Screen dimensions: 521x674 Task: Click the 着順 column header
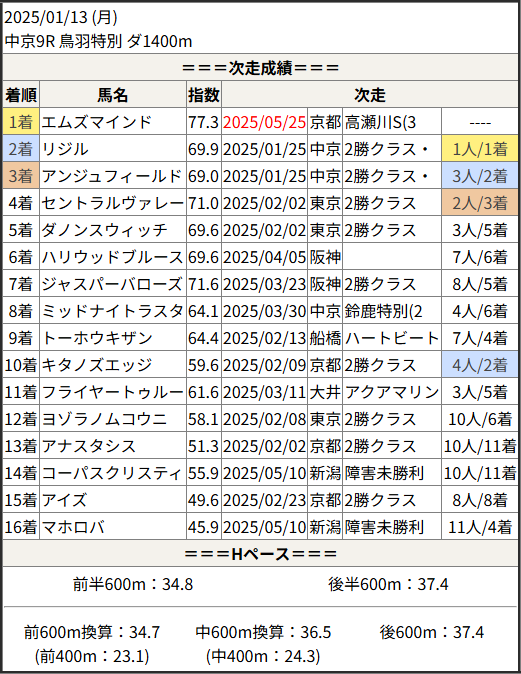pyautogui.click(x=21, y=95)
